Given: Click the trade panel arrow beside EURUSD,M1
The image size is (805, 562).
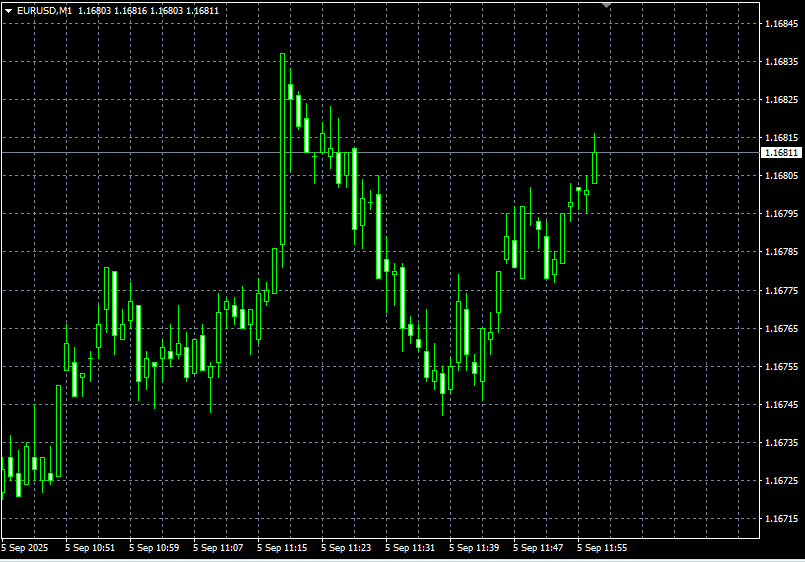Looking at the screenshot, I should [x=8, y=10].
